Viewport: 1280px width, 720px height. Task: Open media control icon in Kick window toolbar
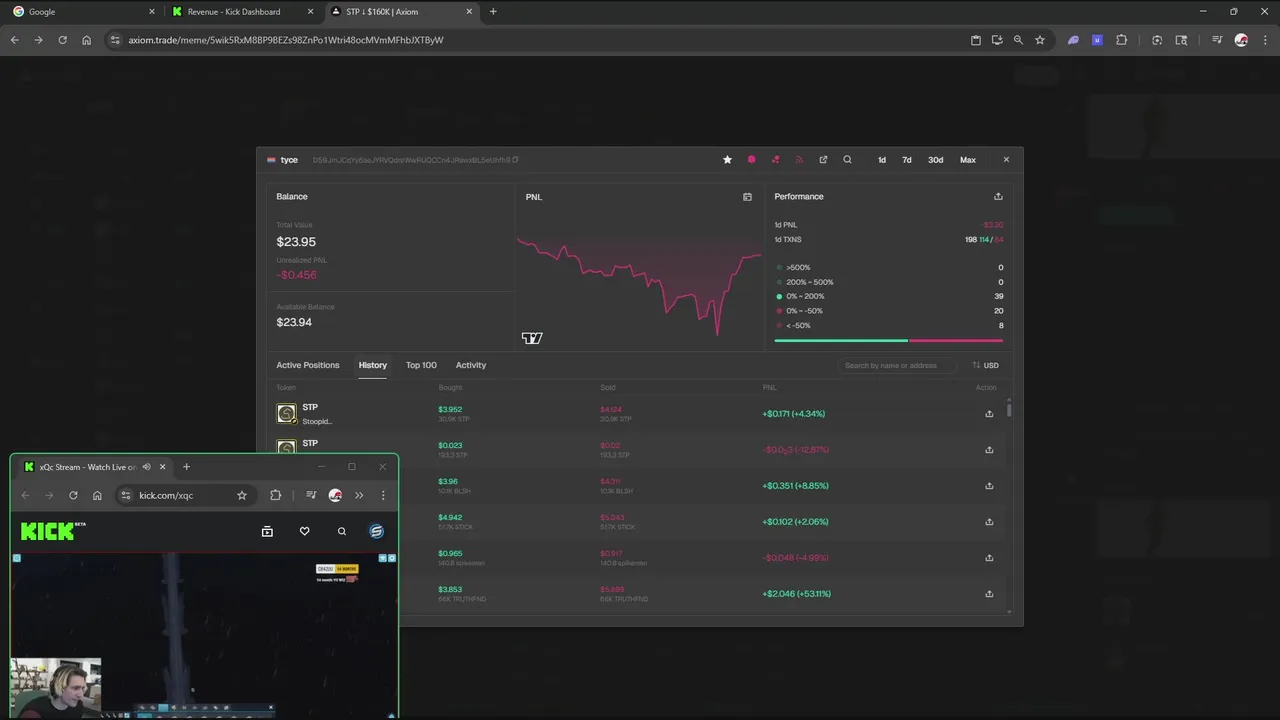(x=311, y=495)
